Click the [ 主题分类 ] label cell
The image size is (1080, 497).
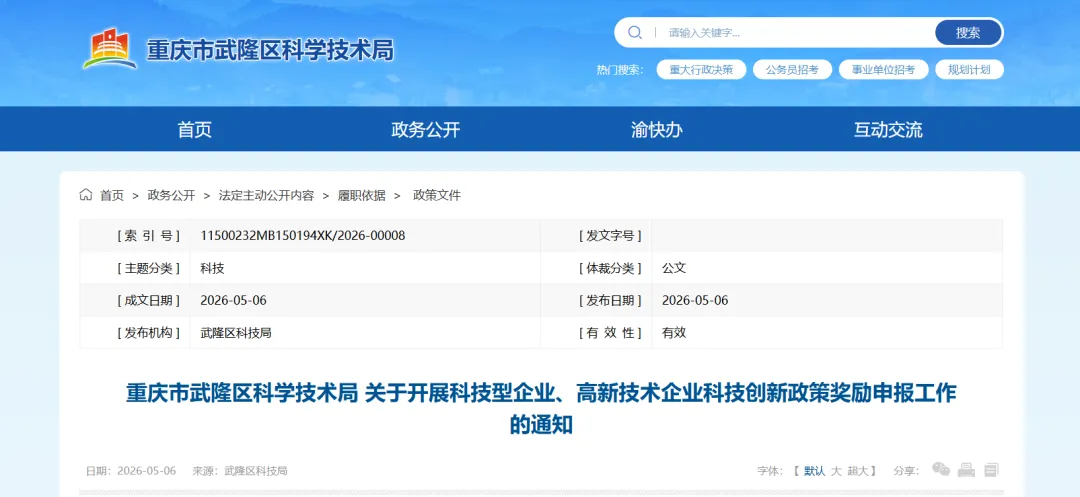coord(134,268)
